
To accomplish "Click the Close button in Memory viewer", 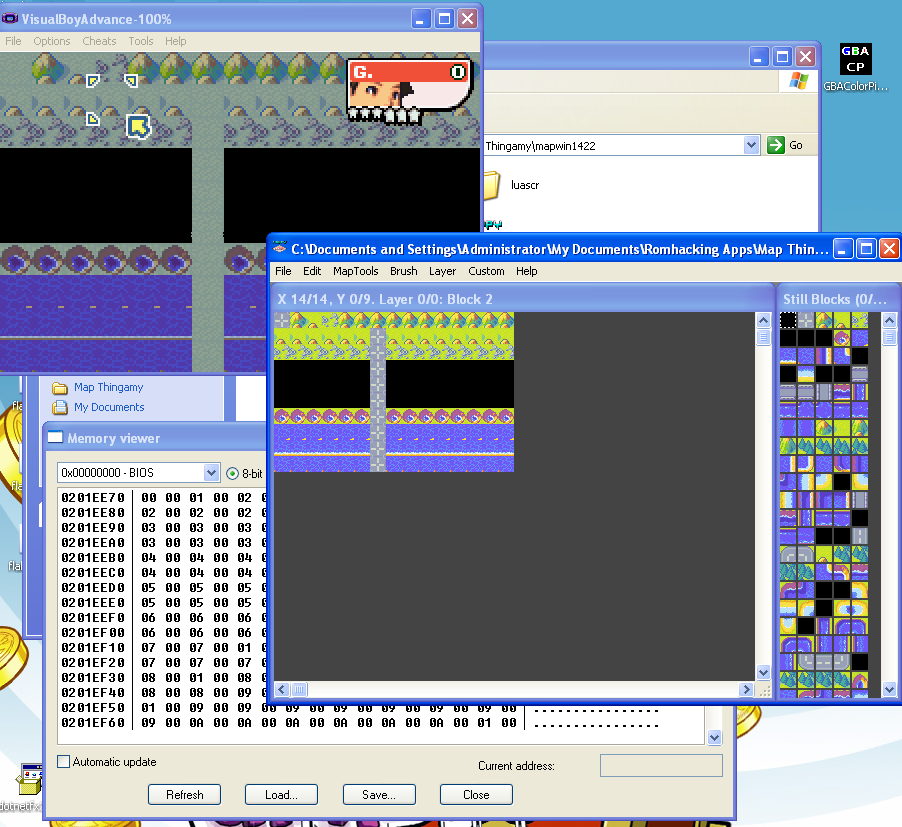I will 476,795.
